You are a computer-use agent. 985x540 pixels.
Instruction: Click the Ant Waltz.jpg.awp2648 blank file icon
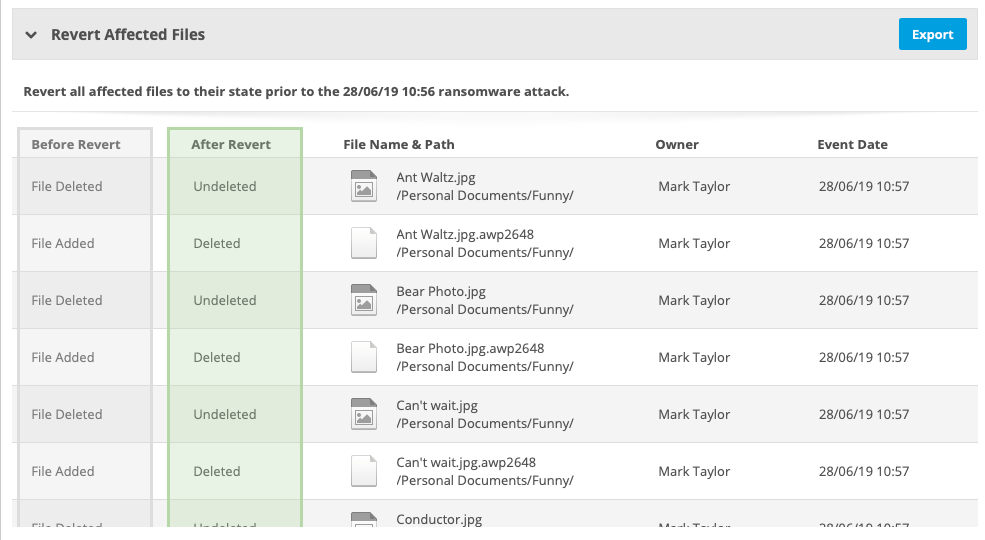click(363, 243)
